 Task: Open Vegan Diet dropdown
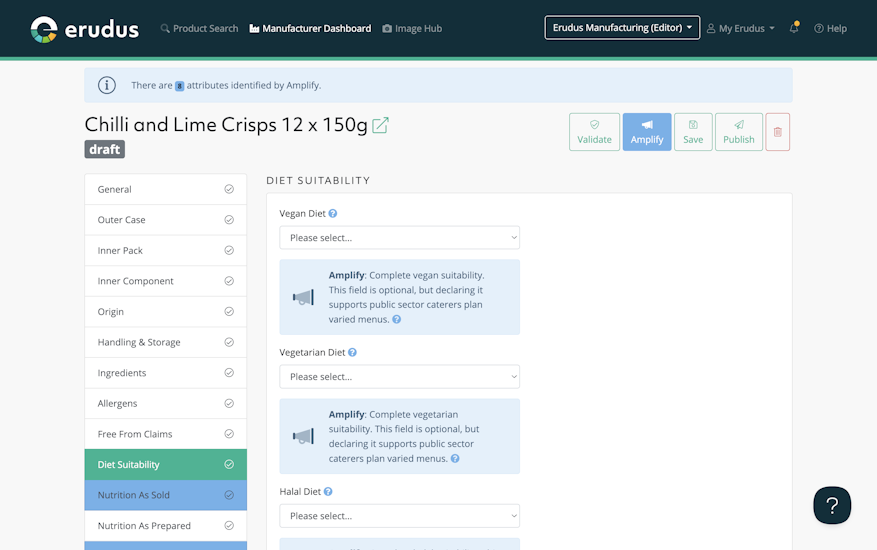coord(399,238)
